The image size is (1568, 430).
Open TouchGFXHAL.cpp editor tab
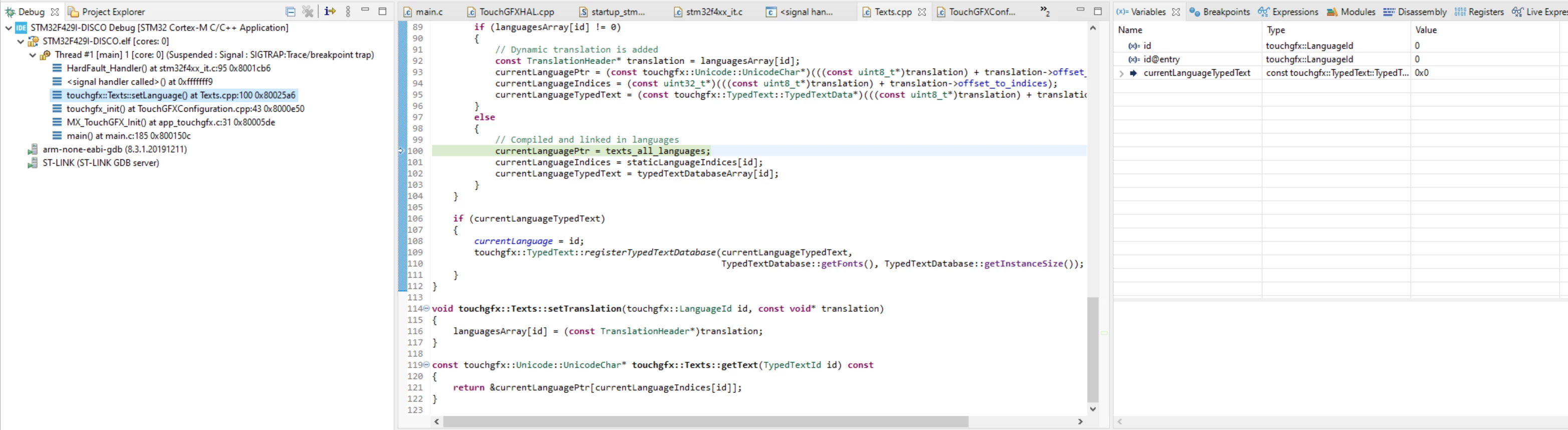tap(510, 12)
